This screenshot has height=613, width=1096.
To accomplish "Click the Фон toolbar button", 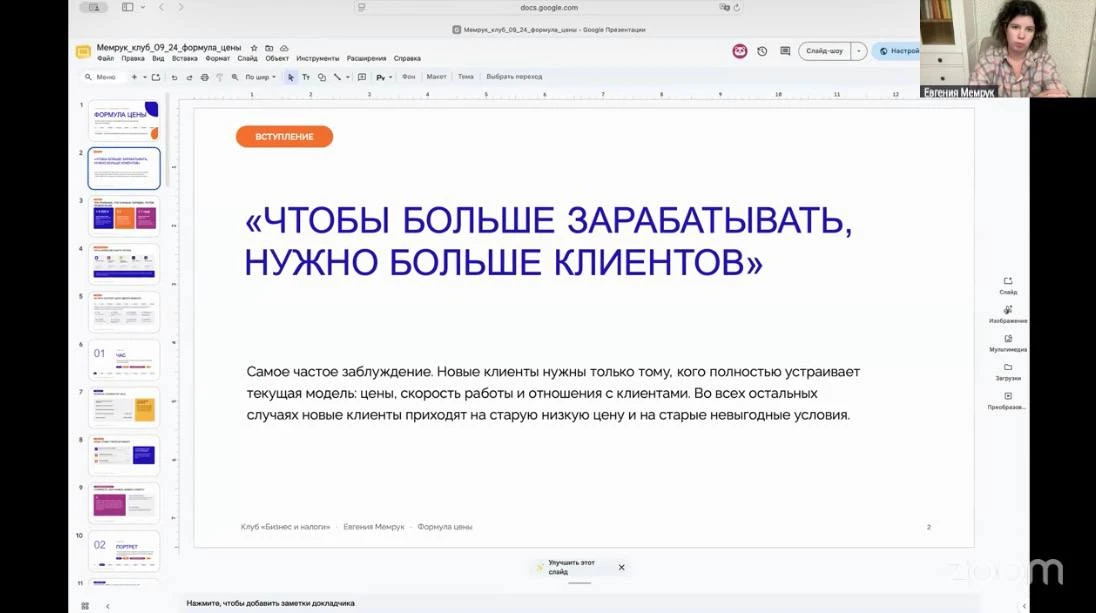I will tap(409, 77).
